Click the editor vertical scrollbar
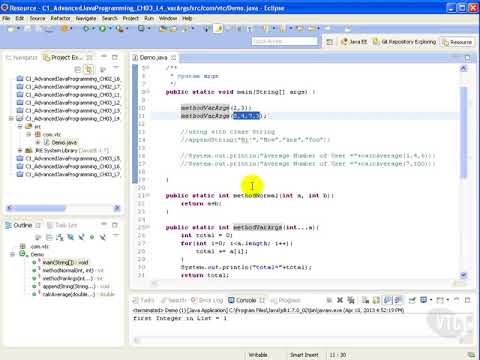 point(464,133)
